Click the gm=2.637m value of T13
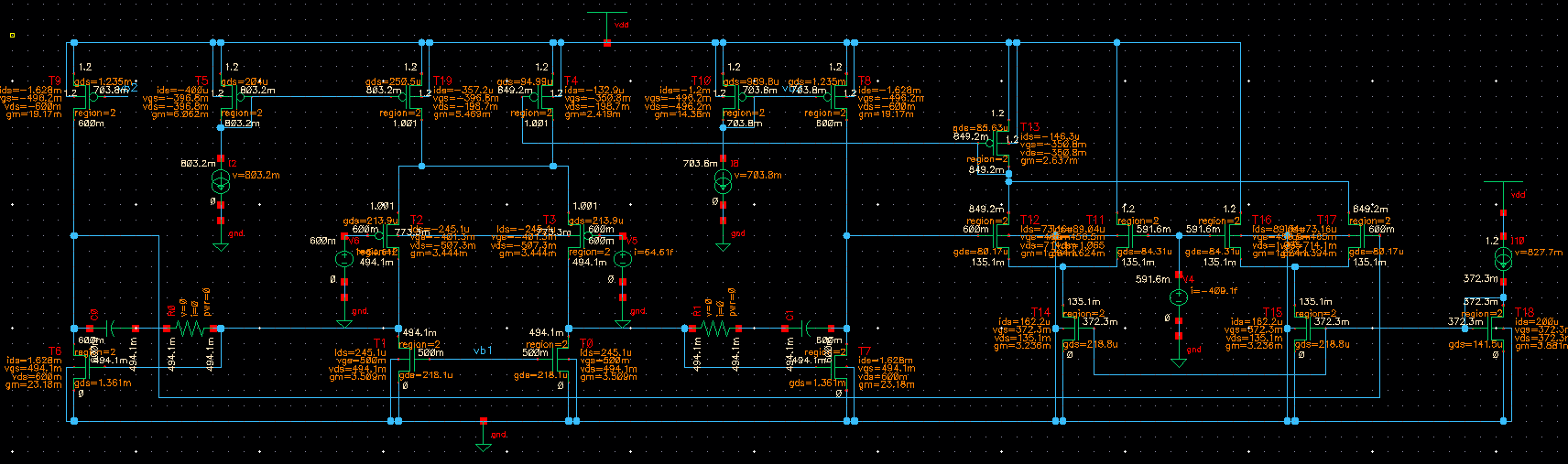The width and height of the screenshot is (1568, 464). click(x=1049, y=161)
